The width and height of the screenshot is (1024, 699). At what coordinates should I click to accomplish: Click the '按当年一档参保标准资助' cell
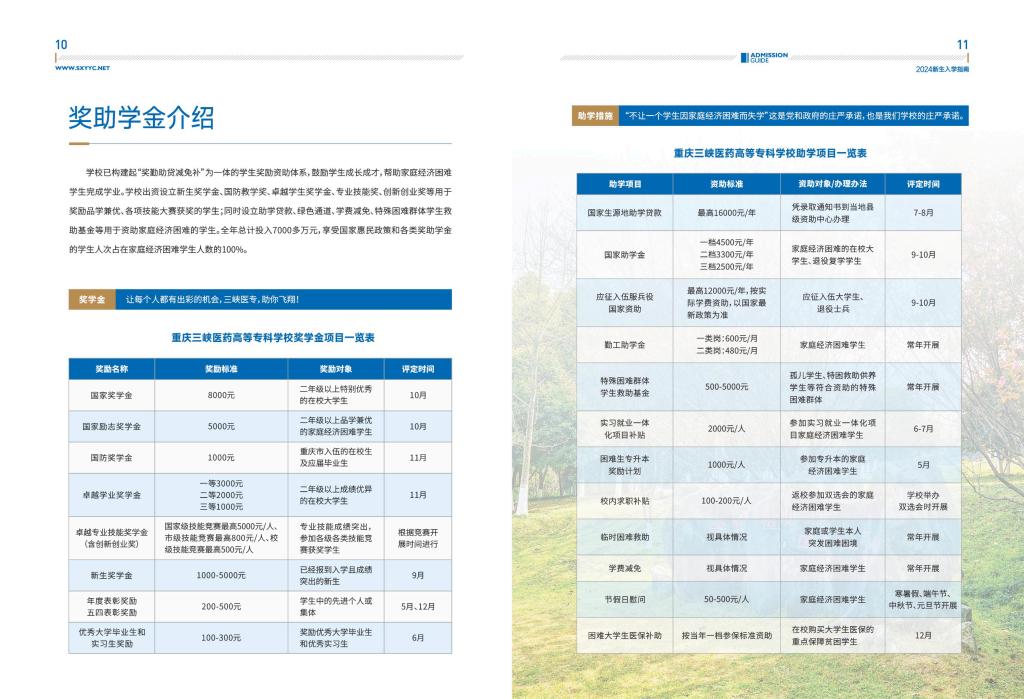click(727, 636)
